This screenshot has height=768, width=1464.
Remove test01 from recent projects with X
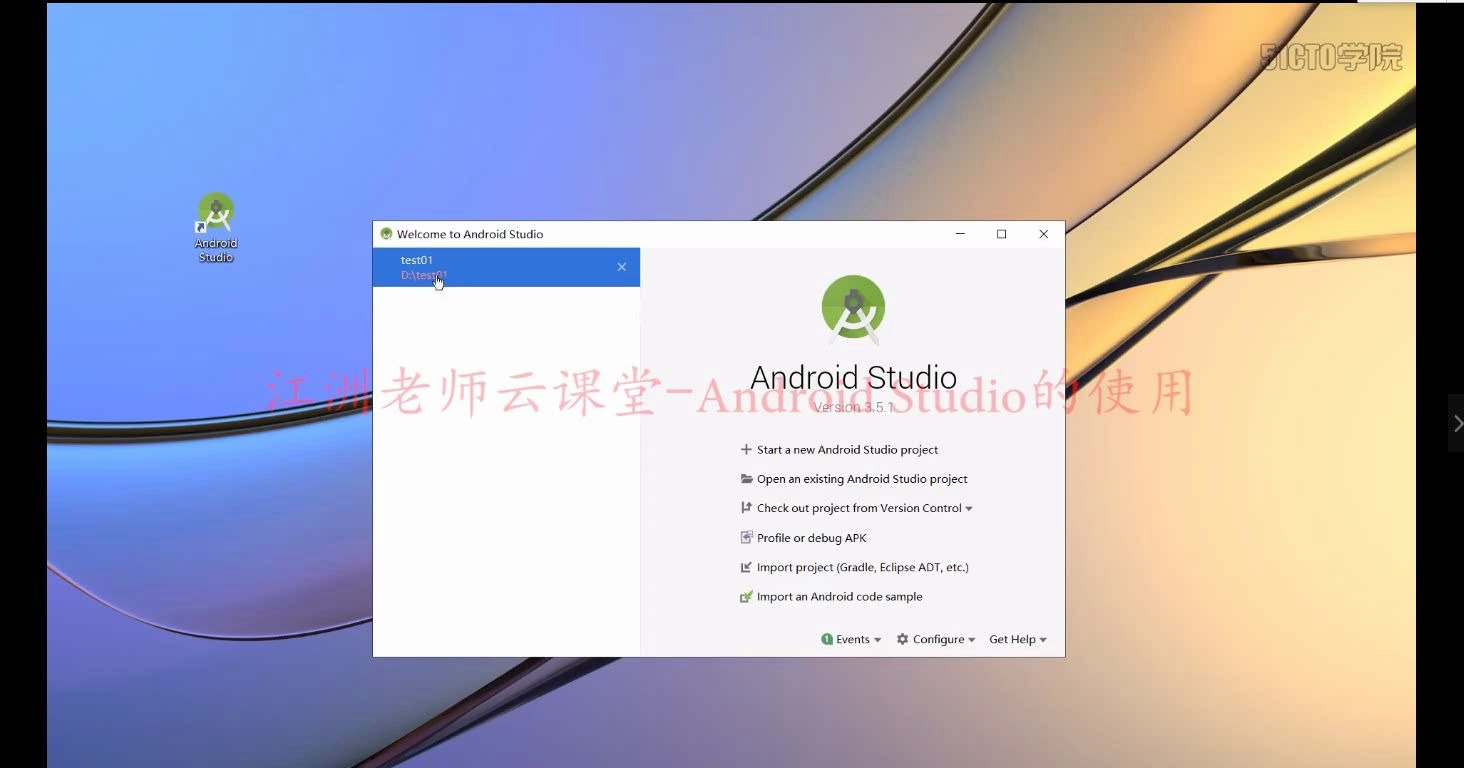point(622,267)
